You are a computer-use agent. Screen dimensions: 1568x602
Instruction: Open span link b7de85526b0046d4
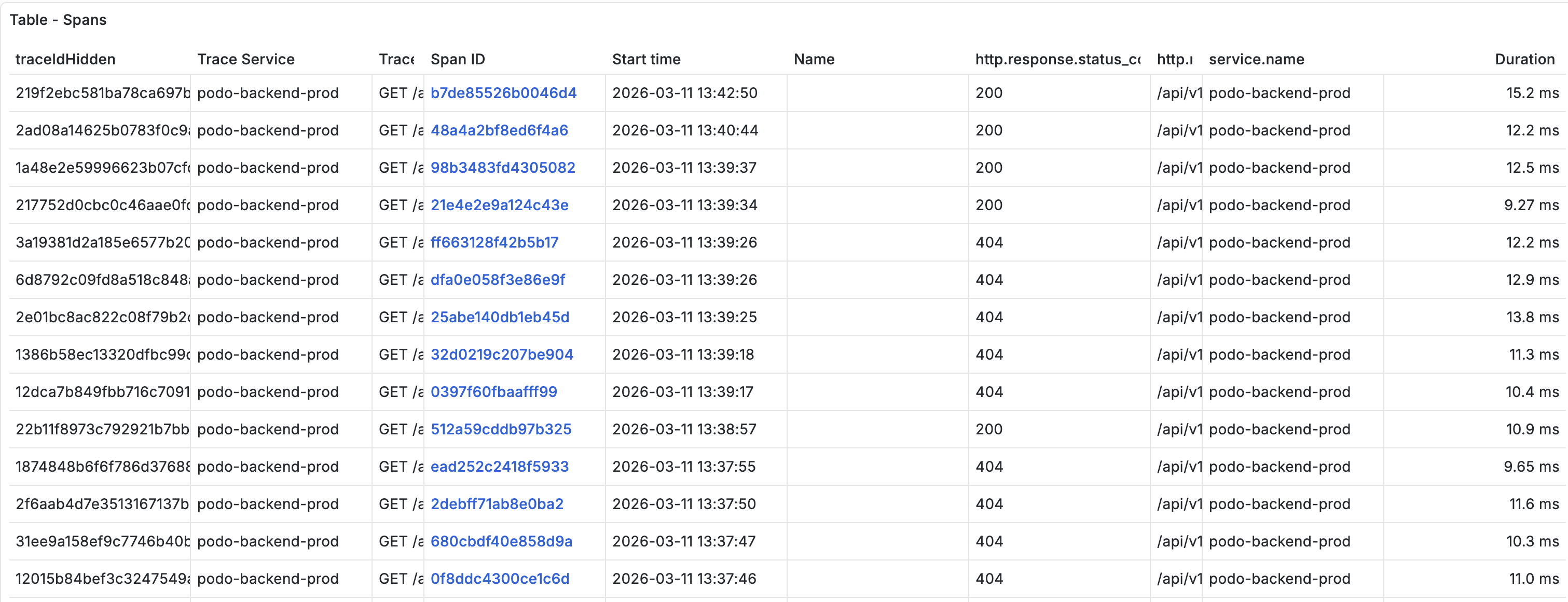pos(503,93)
